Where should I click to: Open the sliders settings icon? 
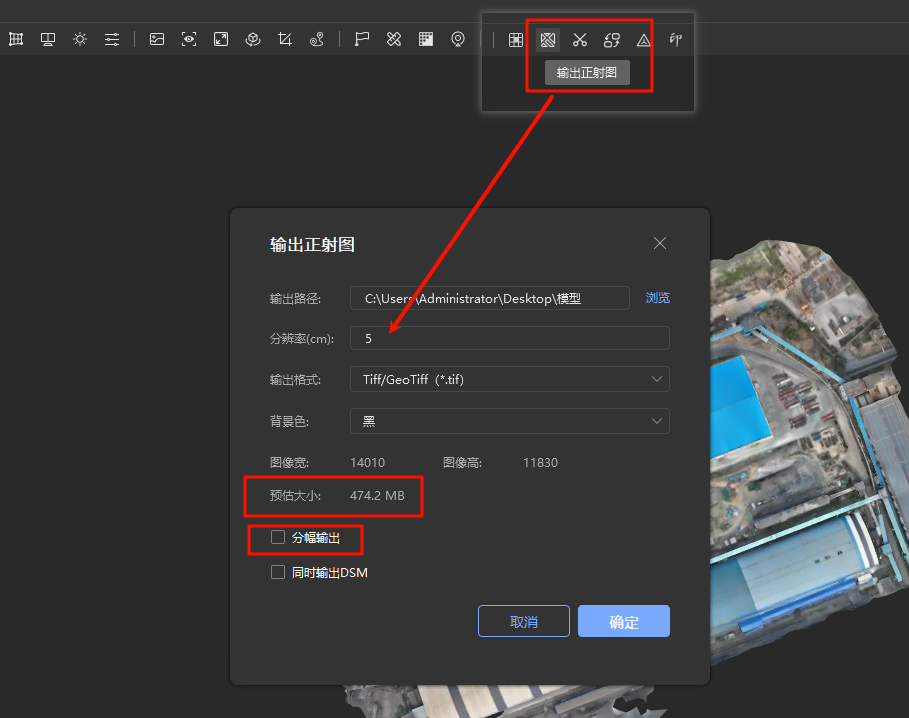112,39
